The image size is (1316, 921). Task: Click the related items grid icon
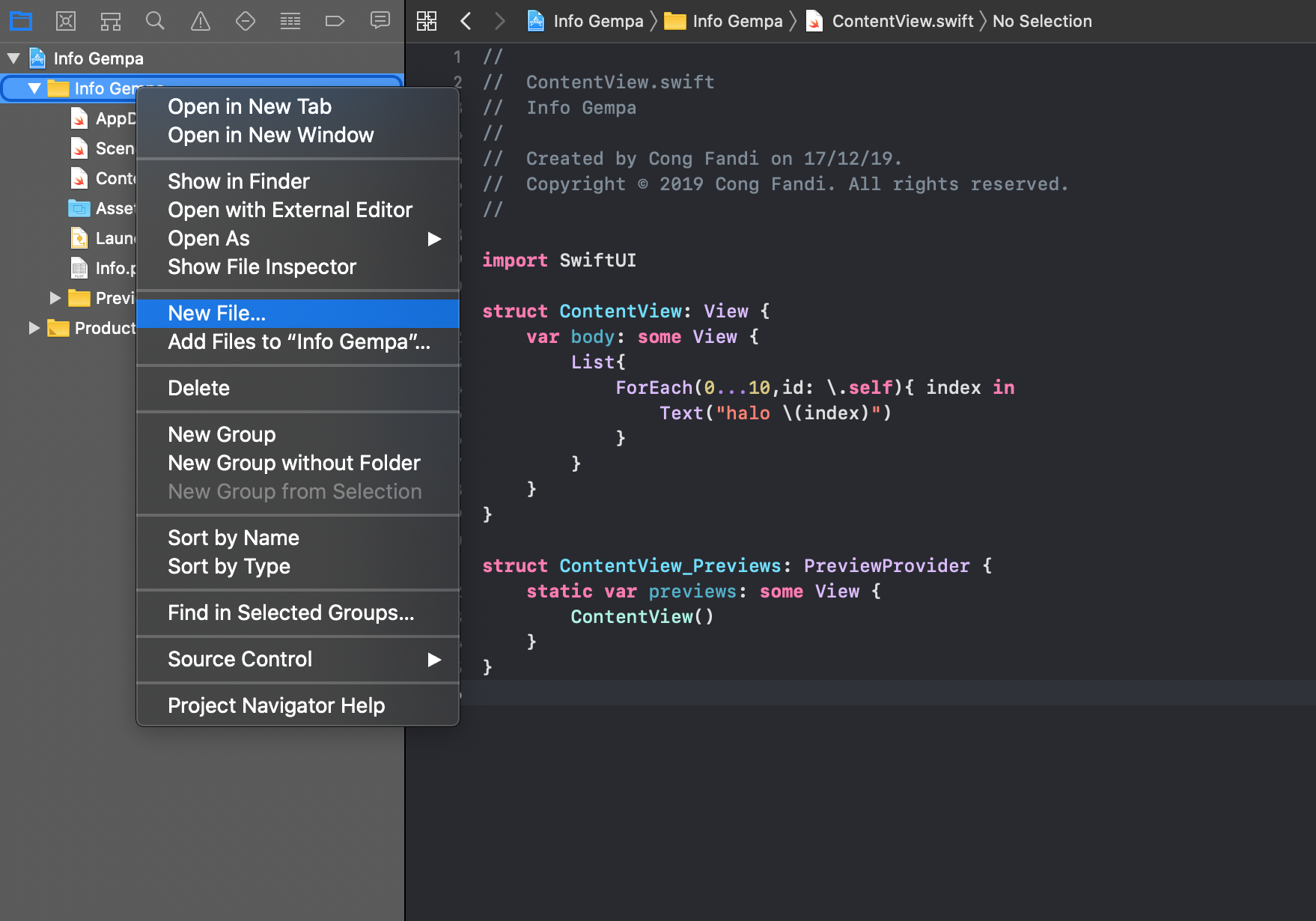click(x=427, y=21)
